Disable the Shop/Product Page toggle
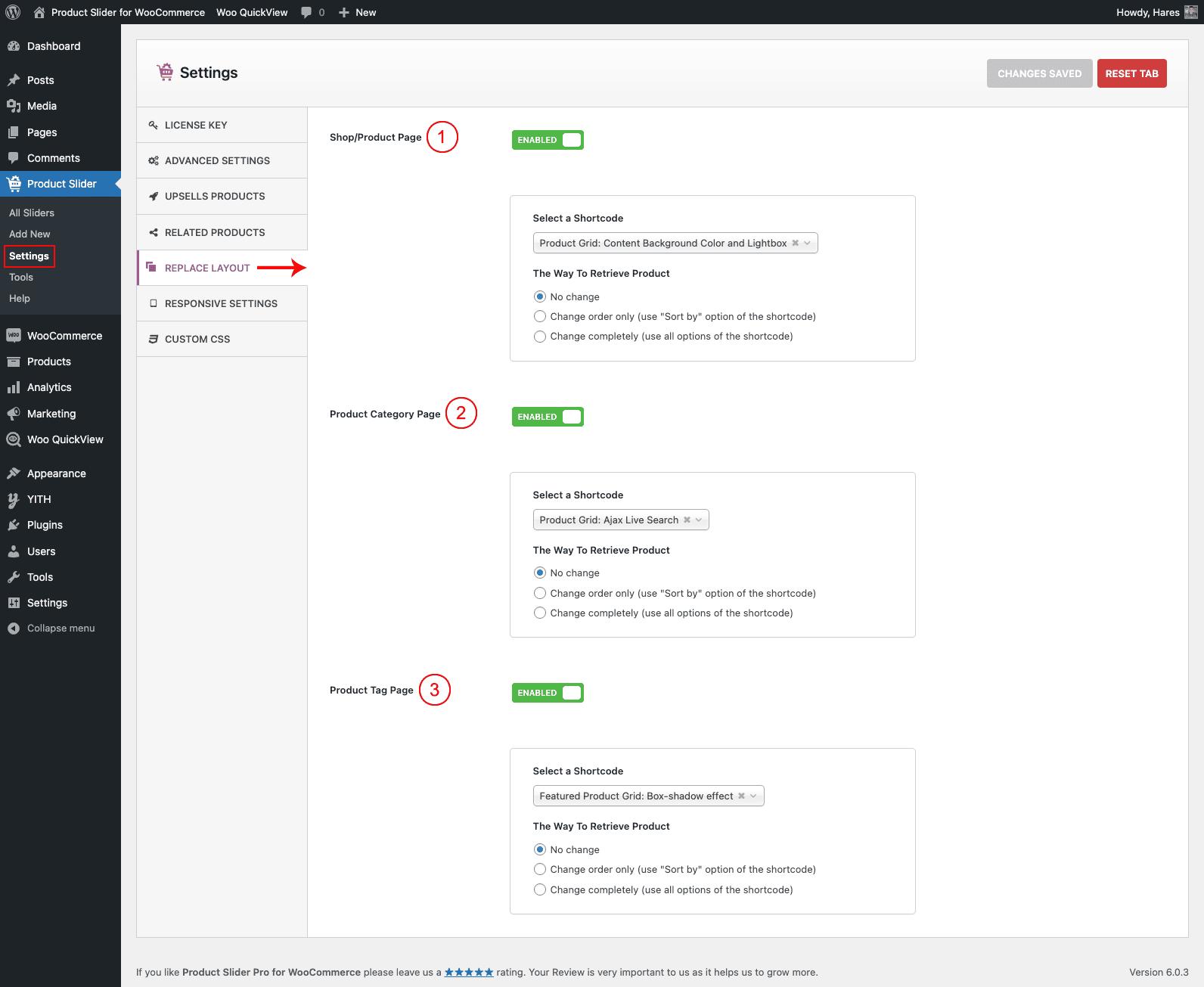 [548, 140]
